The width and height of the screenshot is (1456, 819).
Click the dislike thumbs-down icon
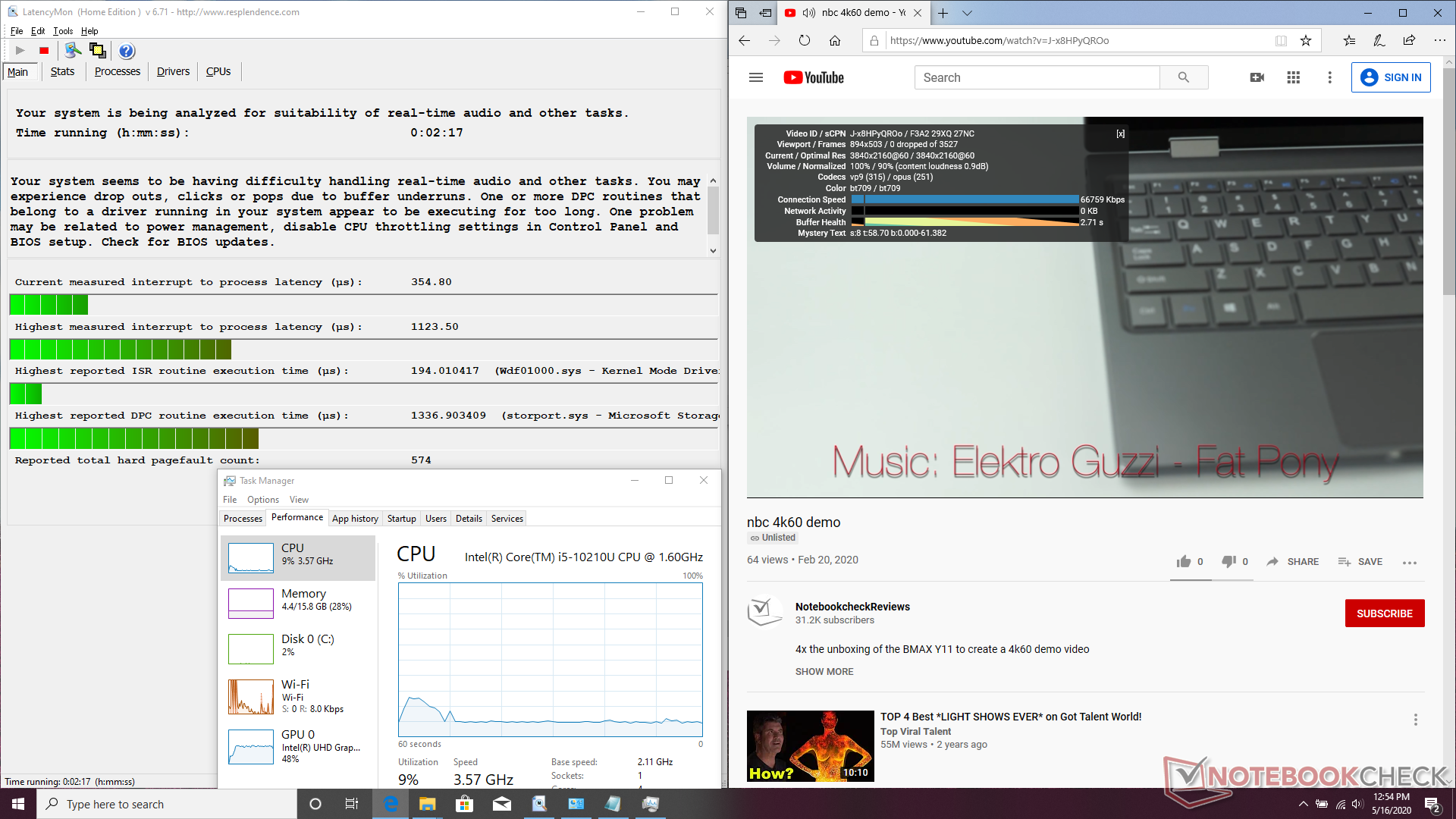click(1228, 561)
